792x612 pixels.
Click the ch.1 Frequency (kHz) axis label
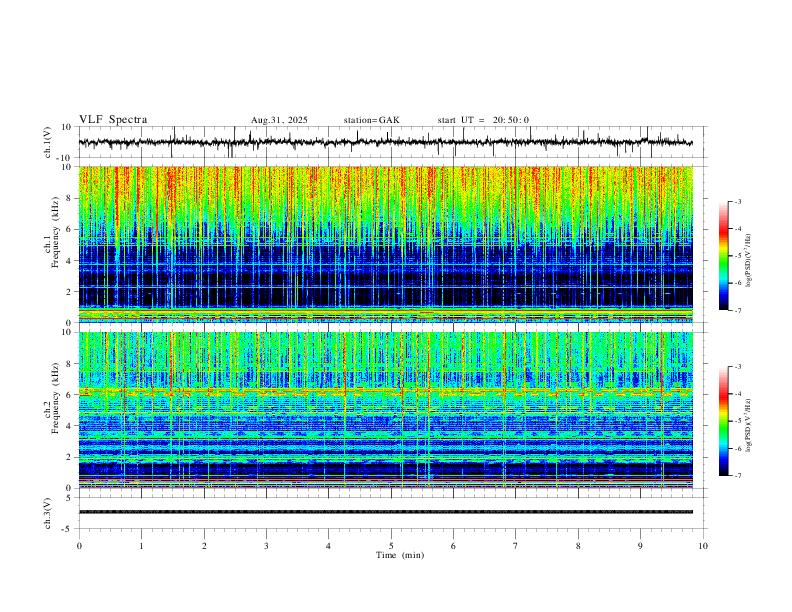[x=52, y=233]
